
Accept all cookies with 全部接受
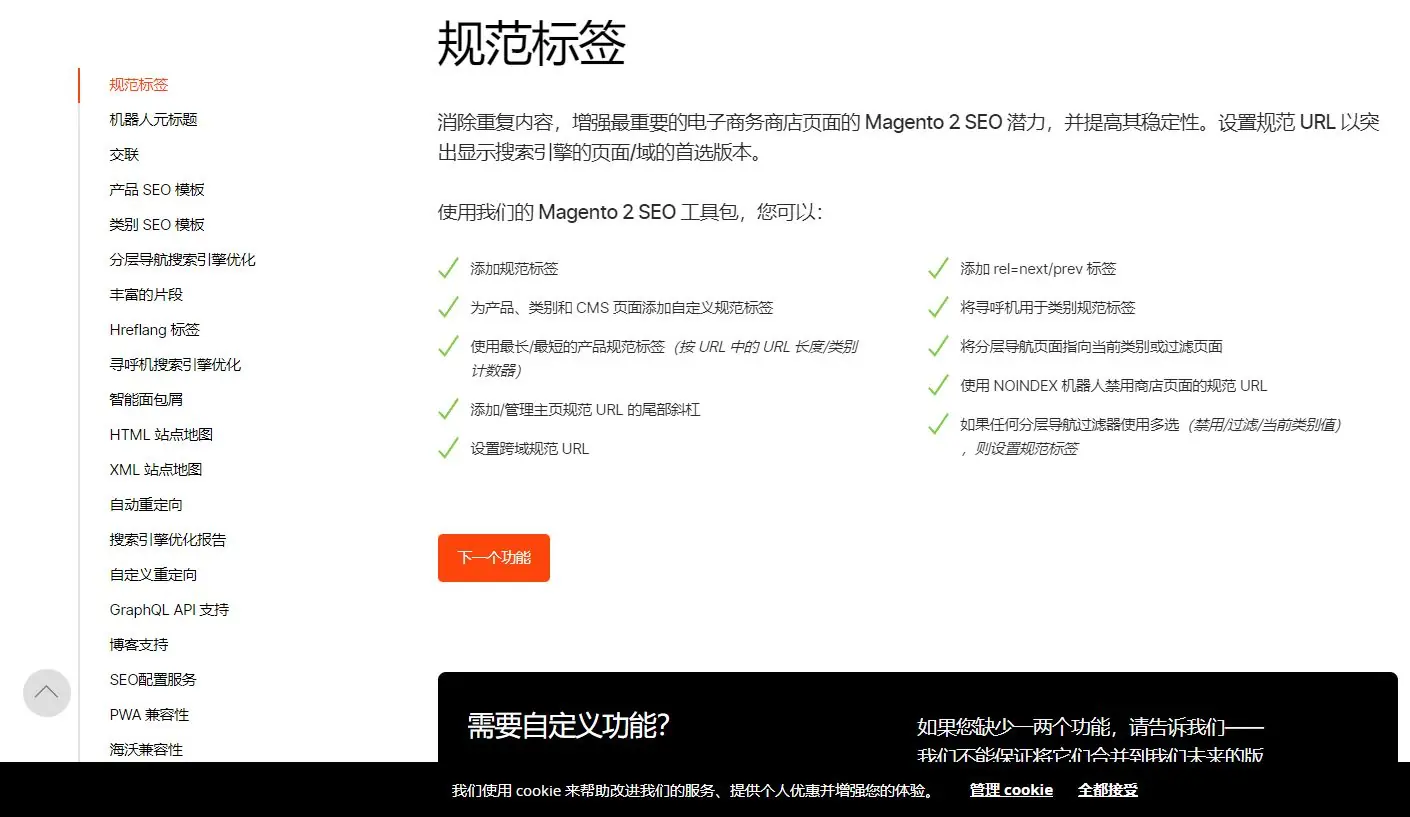pyautogui.click(x=1107, y=790)
